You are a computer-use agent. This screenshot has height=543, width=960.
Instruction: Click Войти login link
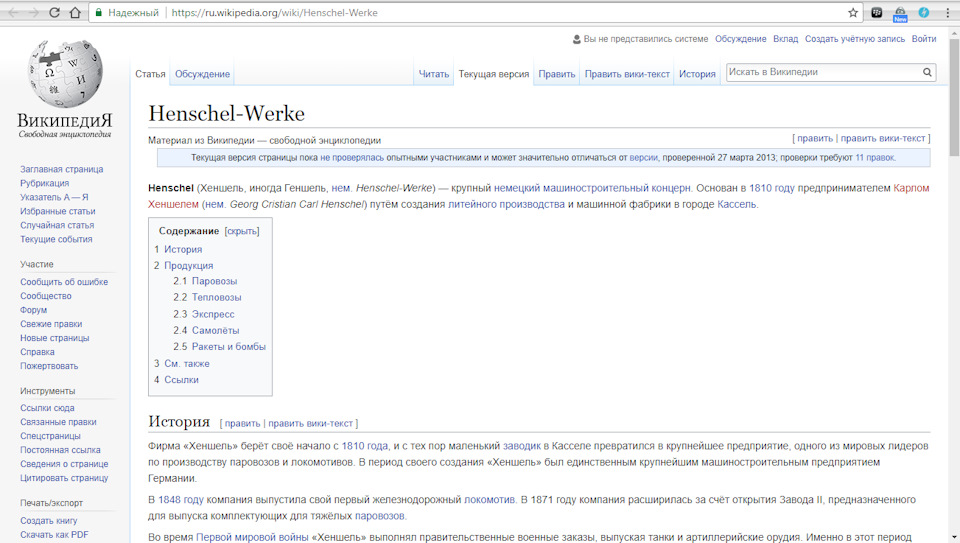pos(924,39)
